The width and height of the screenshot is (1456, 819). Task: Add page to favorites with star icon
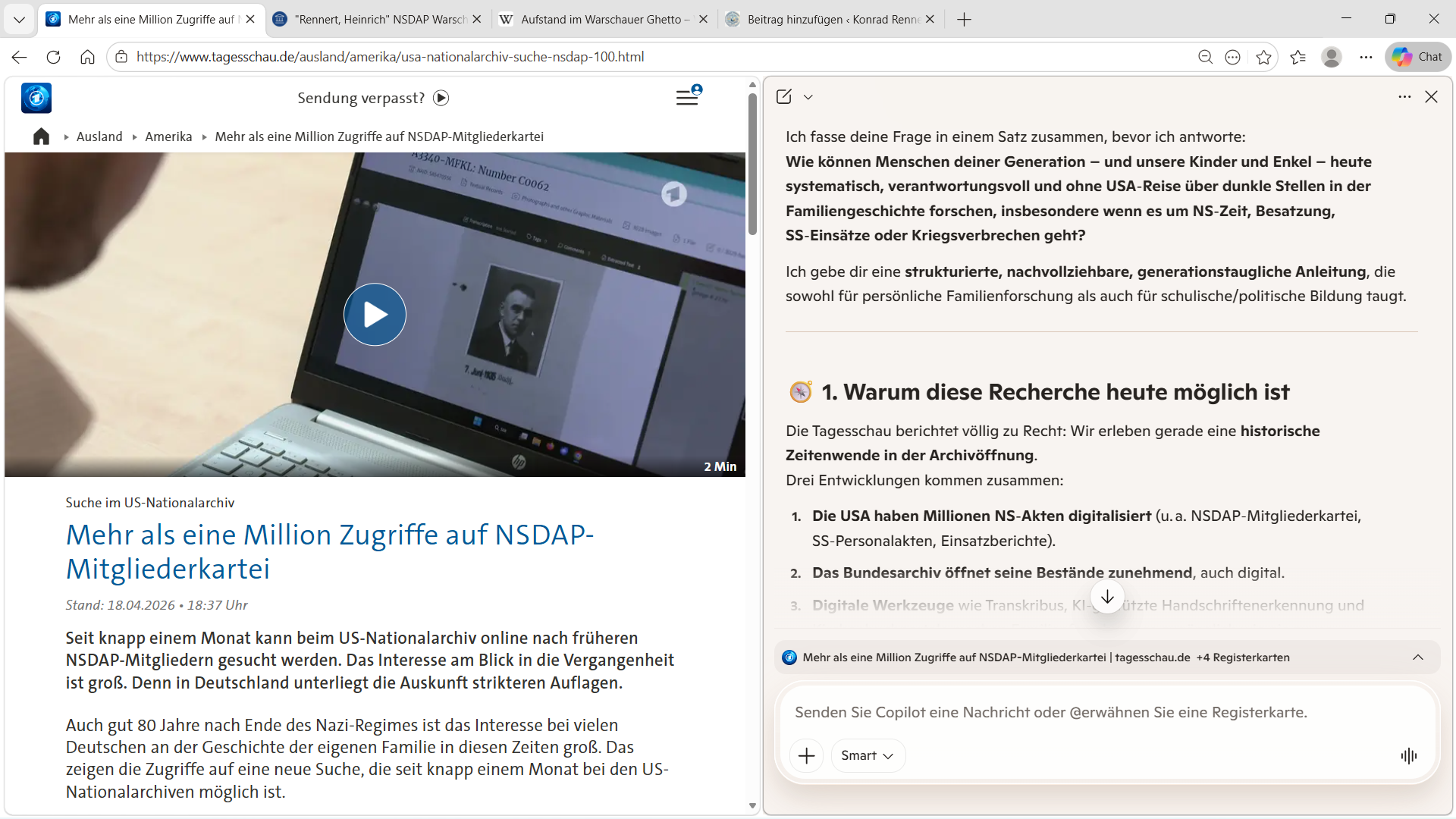pos(1263,57)
